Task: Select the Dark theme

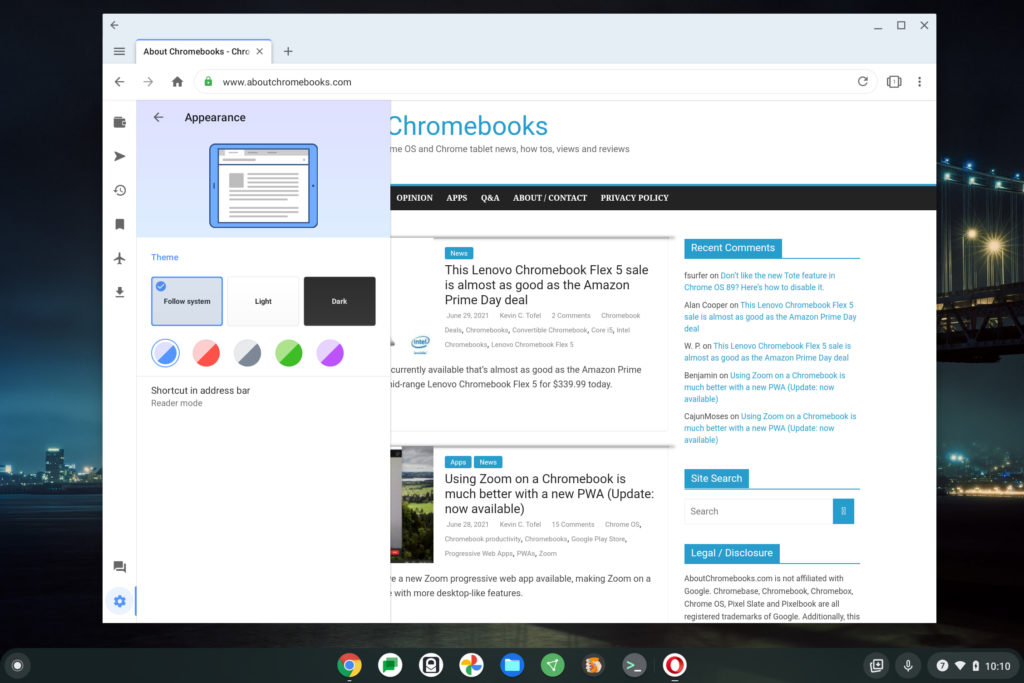Action: click(340, 301)
